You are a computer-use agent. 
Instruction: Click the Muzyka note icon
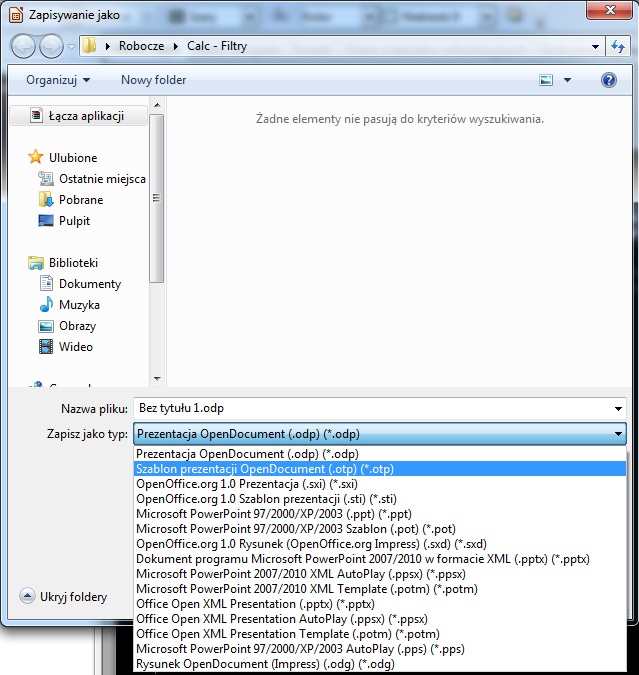click(x=46, y=304)
